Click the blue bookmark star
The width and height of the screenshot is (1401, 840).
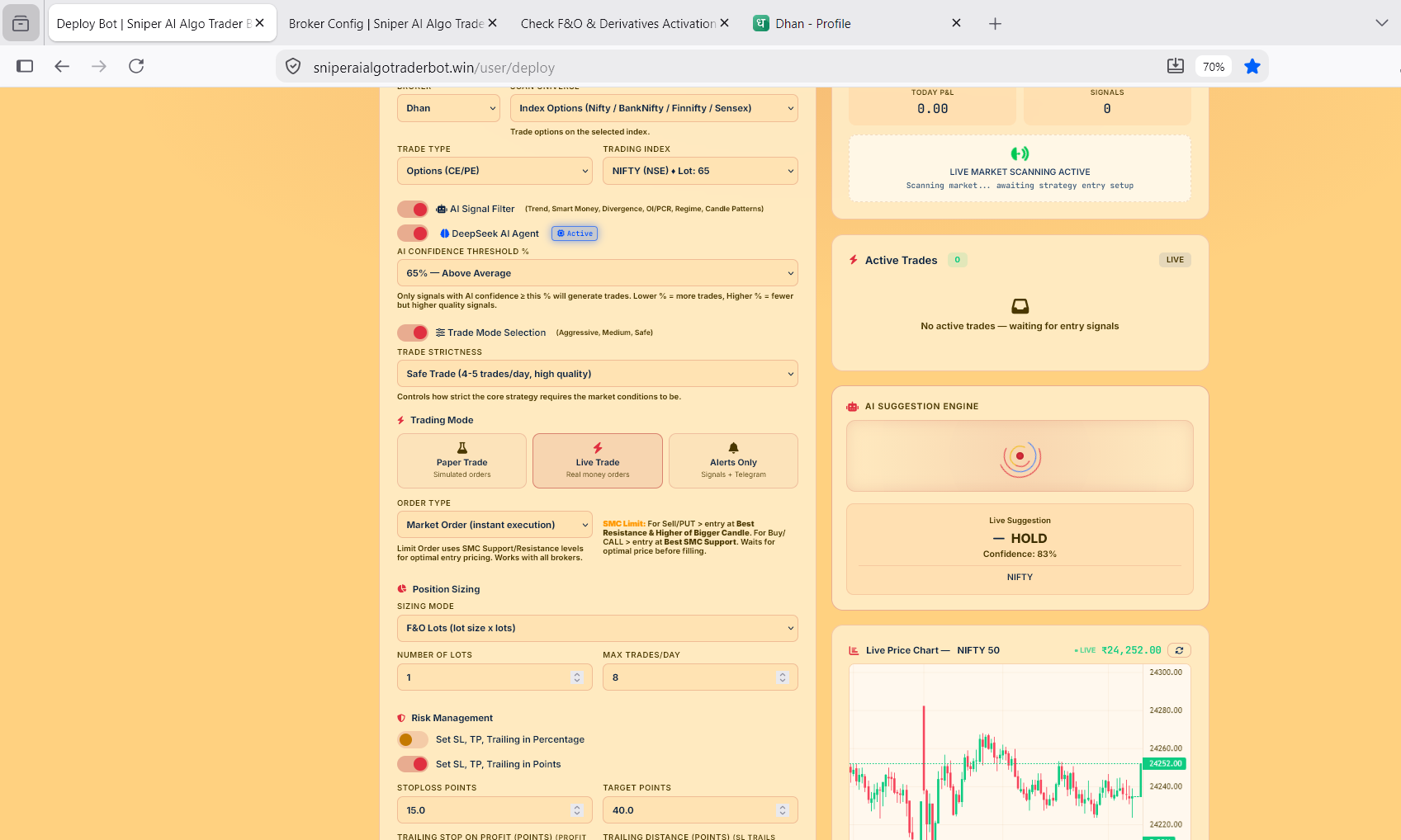(x=1252, y=66)
